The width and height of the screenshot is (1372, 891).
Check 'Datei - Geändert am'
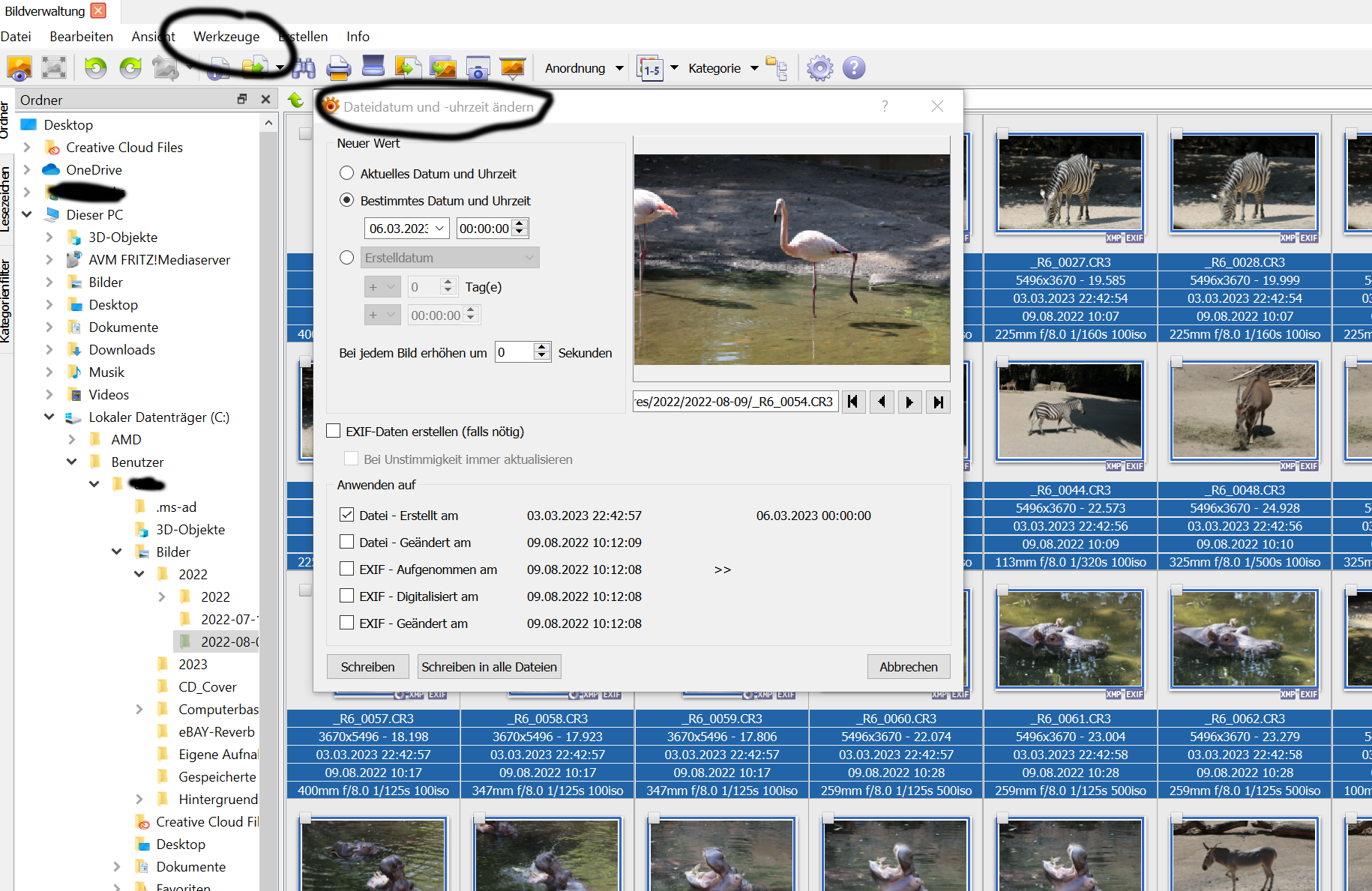point(346,542)
